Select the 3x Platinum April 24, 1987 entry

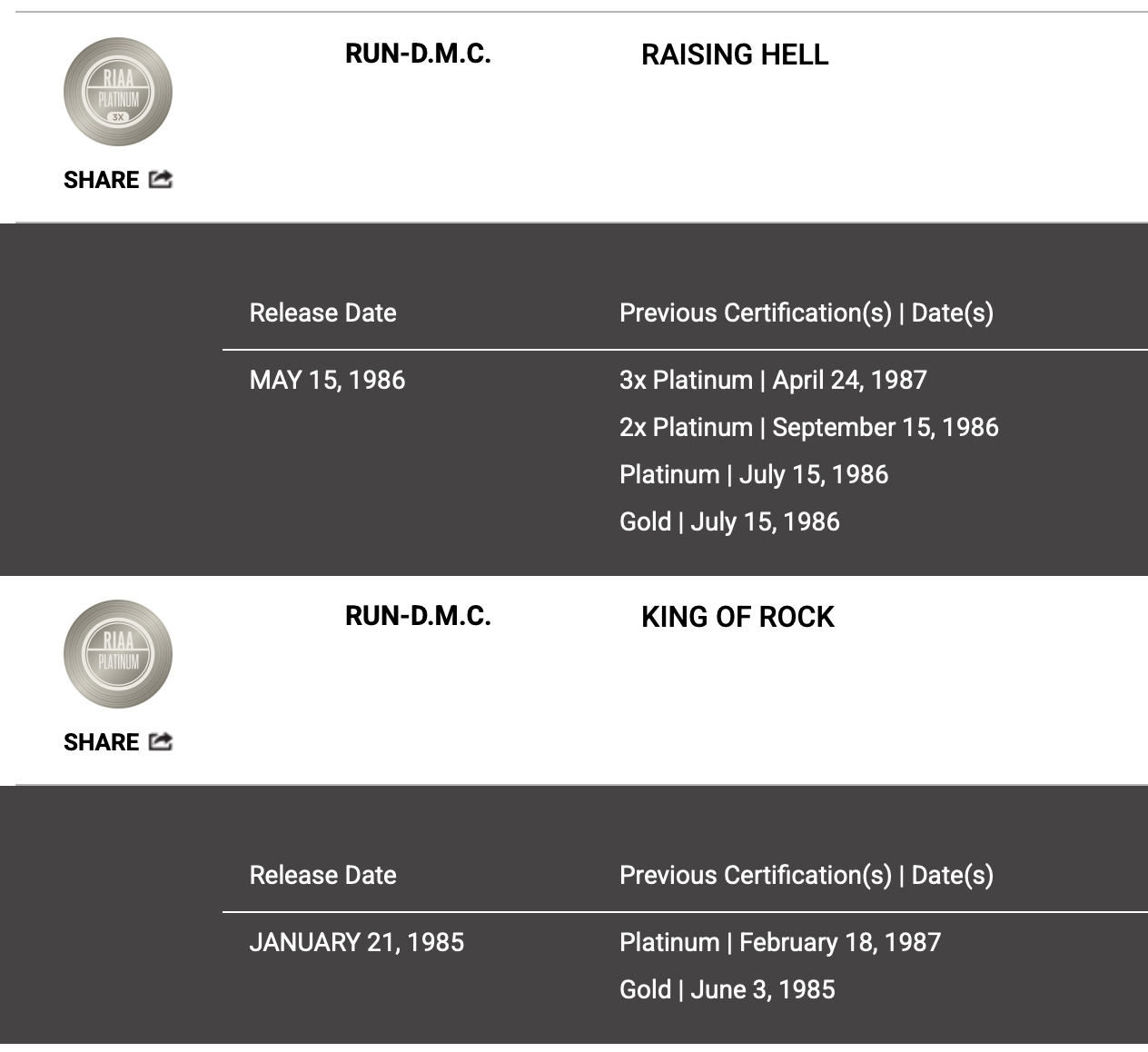[773, 380]
